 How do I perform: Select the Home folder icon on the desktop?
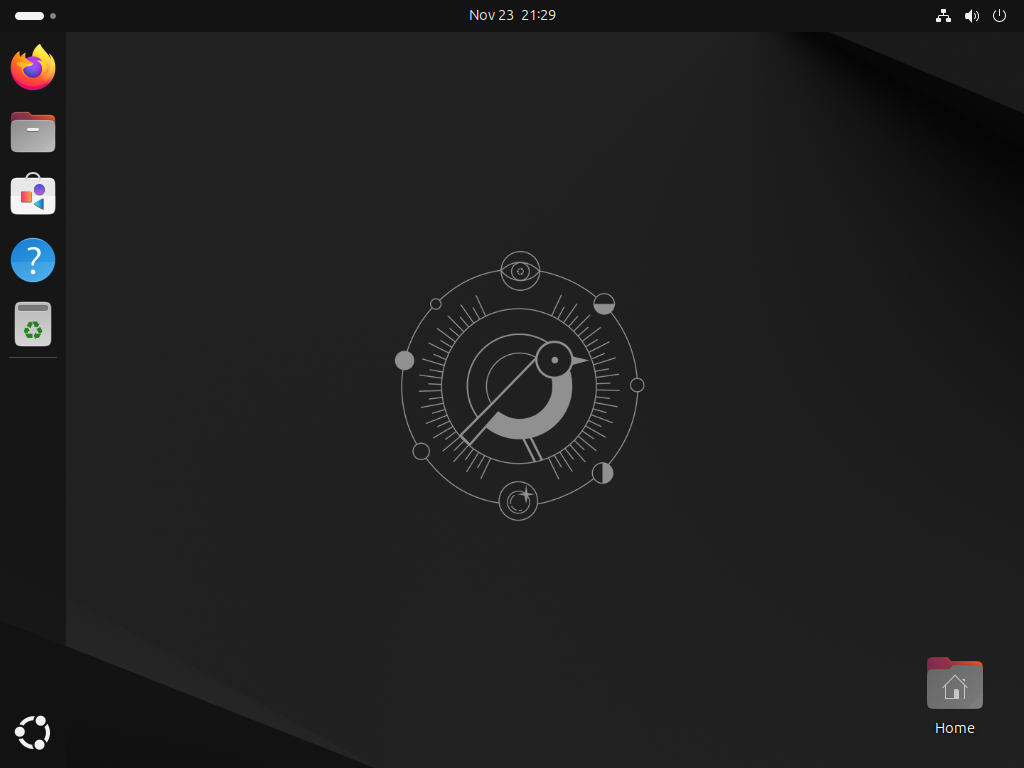[954, 684]
